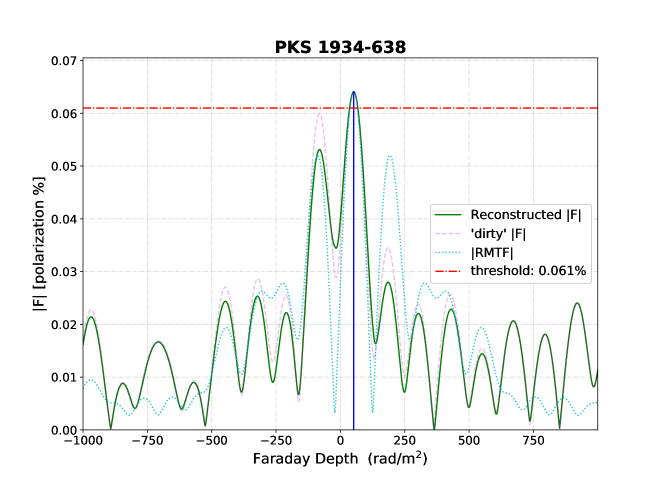Click the 'Faraday Depth (rad/m²)' x-axis label
Viewport: 664px width, 483px height.
(x=340, y=461)
